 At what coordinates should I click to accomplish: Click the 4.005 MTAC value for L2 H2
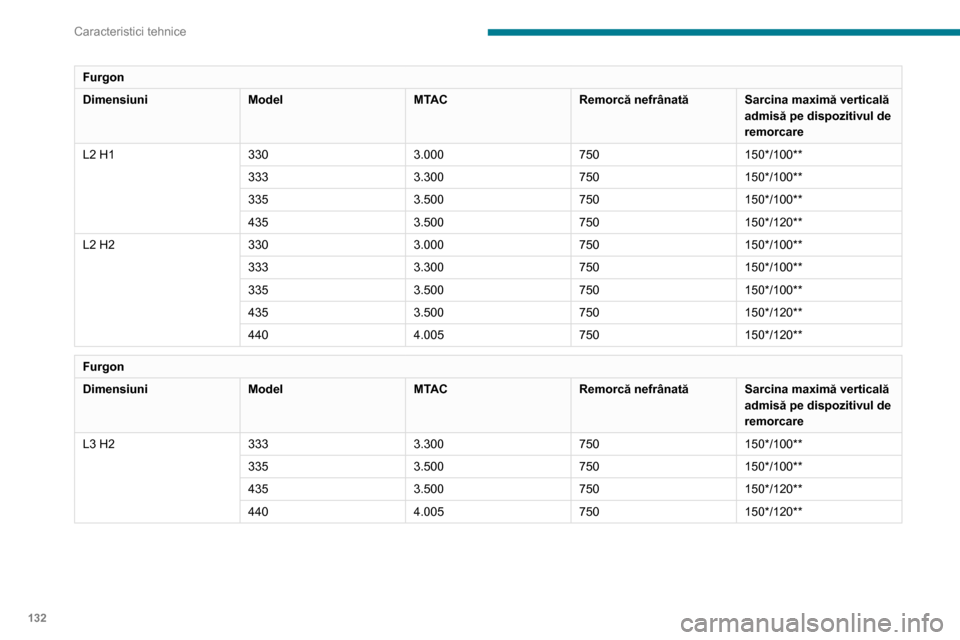[x=429, y=335]
